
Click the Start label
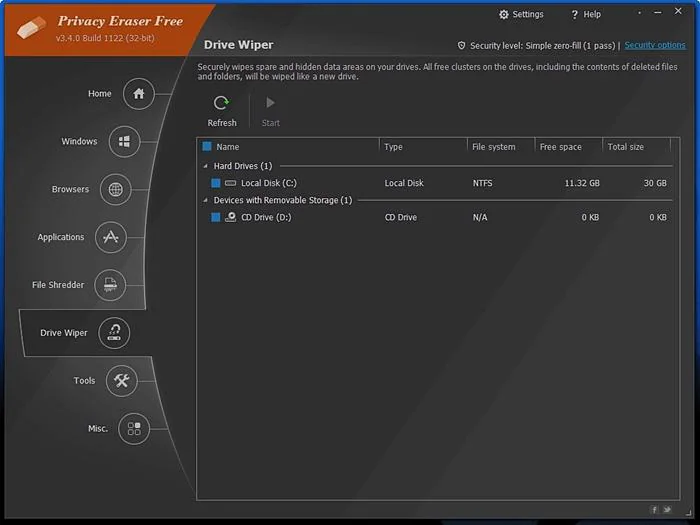coord(271,123)
